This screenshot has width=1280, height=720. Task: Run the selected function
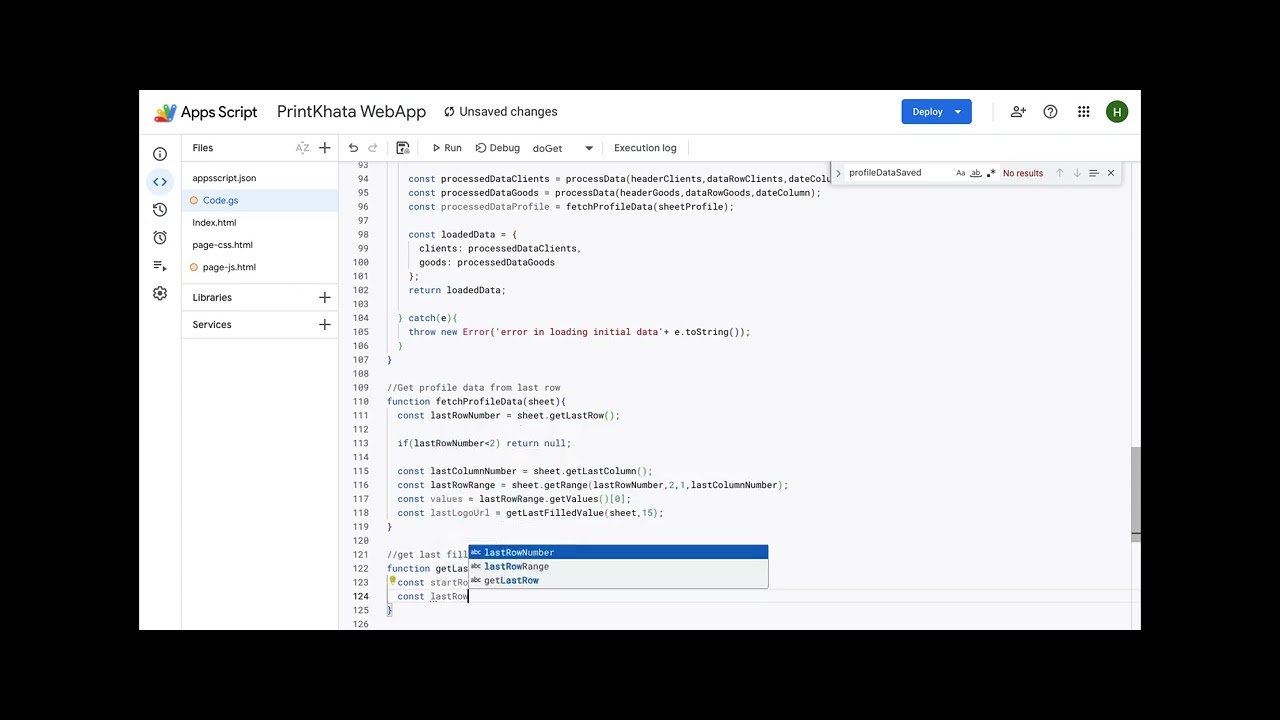pos(447,148)
